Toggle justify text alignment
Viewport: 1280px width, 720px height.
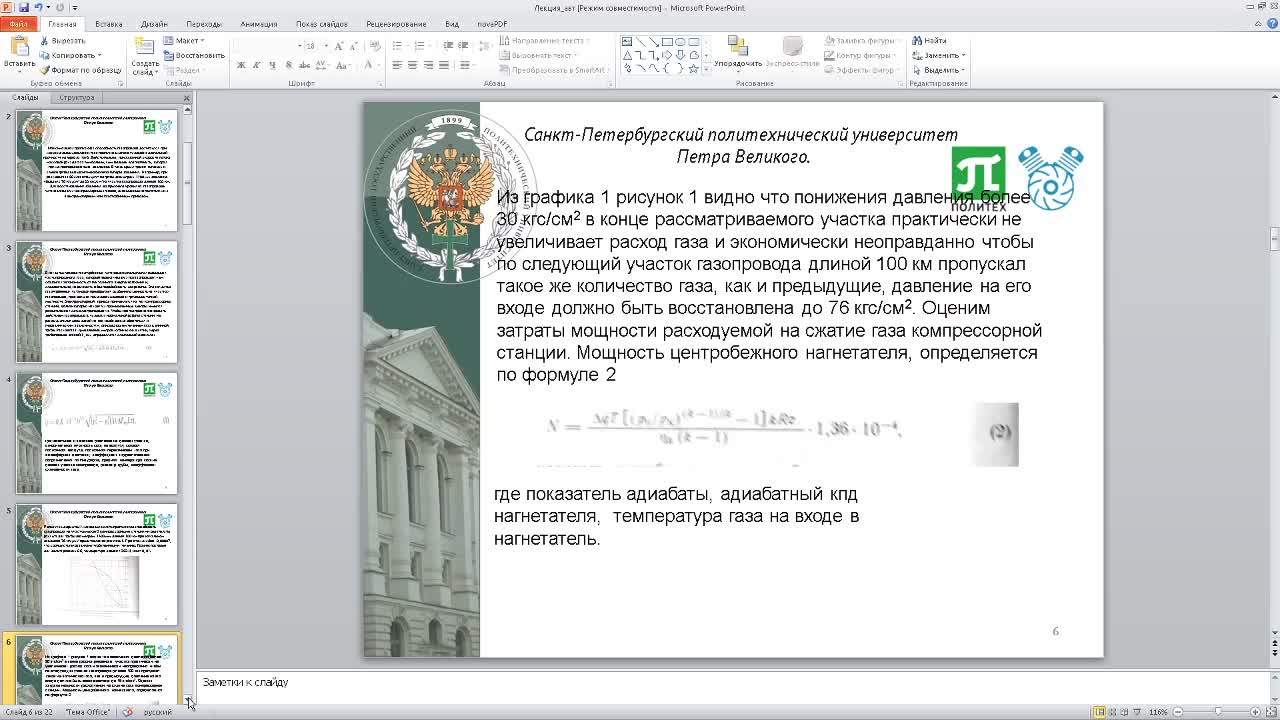click(445, 65)
